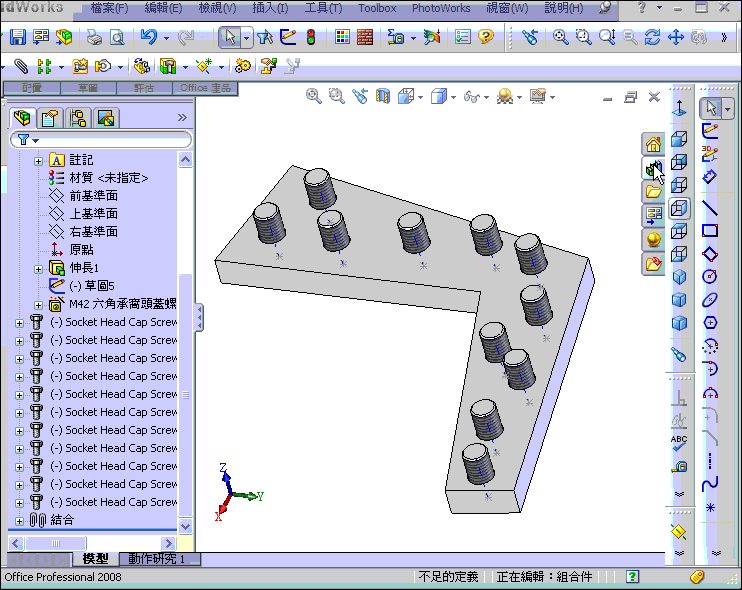Collapse the feature tree panel splitter handle

pos(199,317)
